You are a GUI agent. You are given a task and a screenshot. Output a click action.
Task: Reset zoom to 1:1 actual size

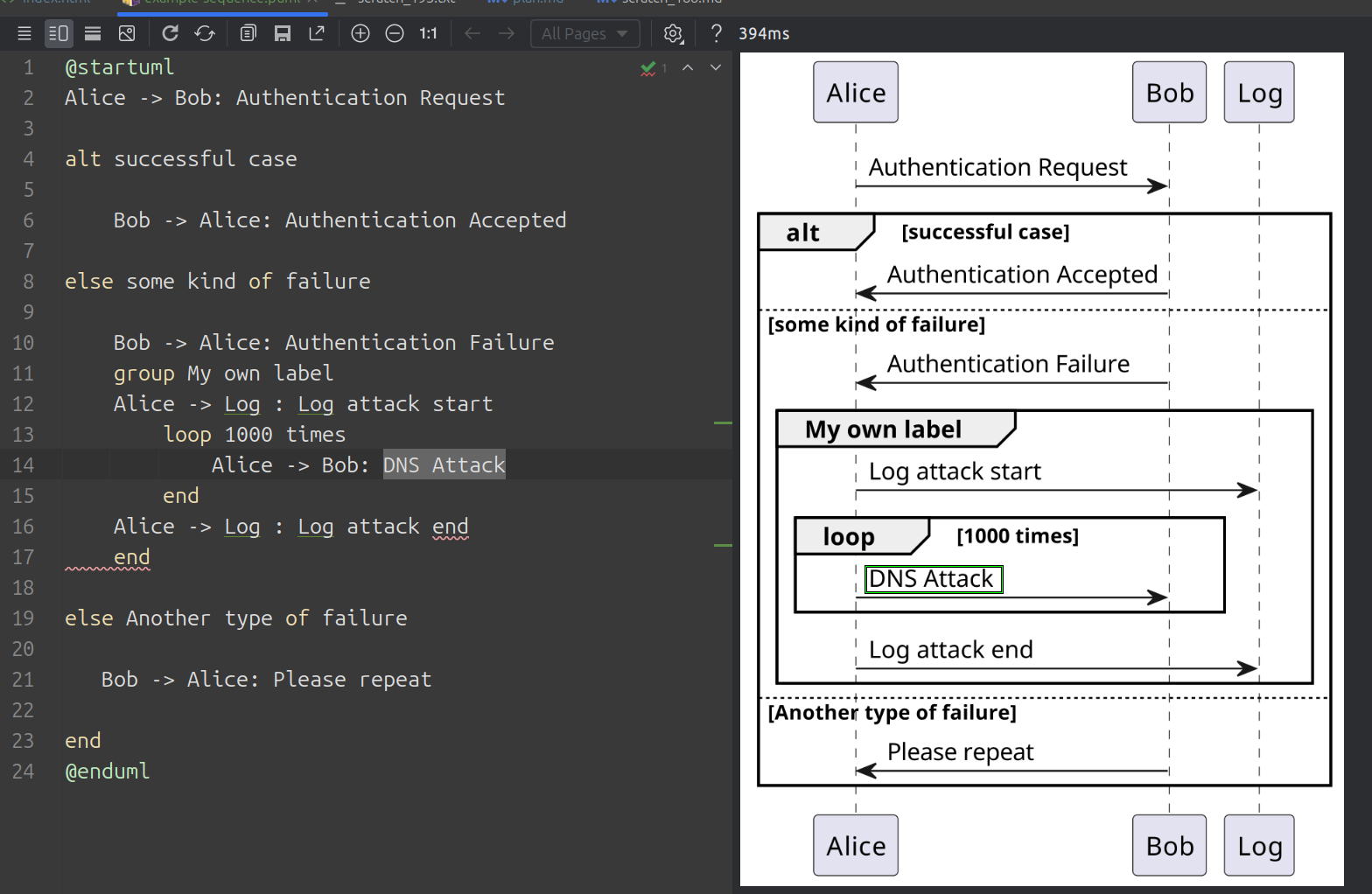tap(428, 33)
